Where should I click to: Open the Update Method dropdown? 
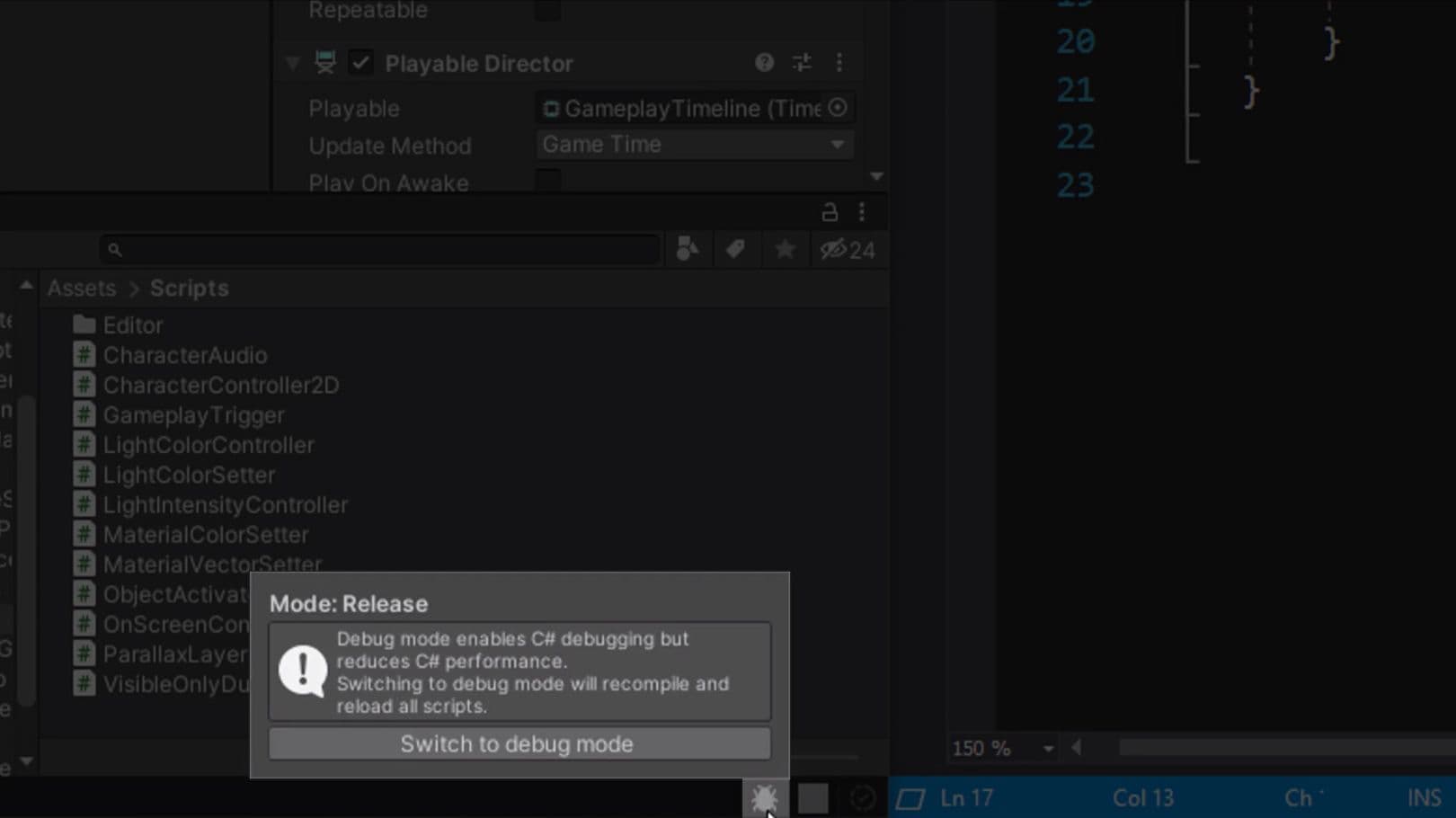tap(694, 144)
